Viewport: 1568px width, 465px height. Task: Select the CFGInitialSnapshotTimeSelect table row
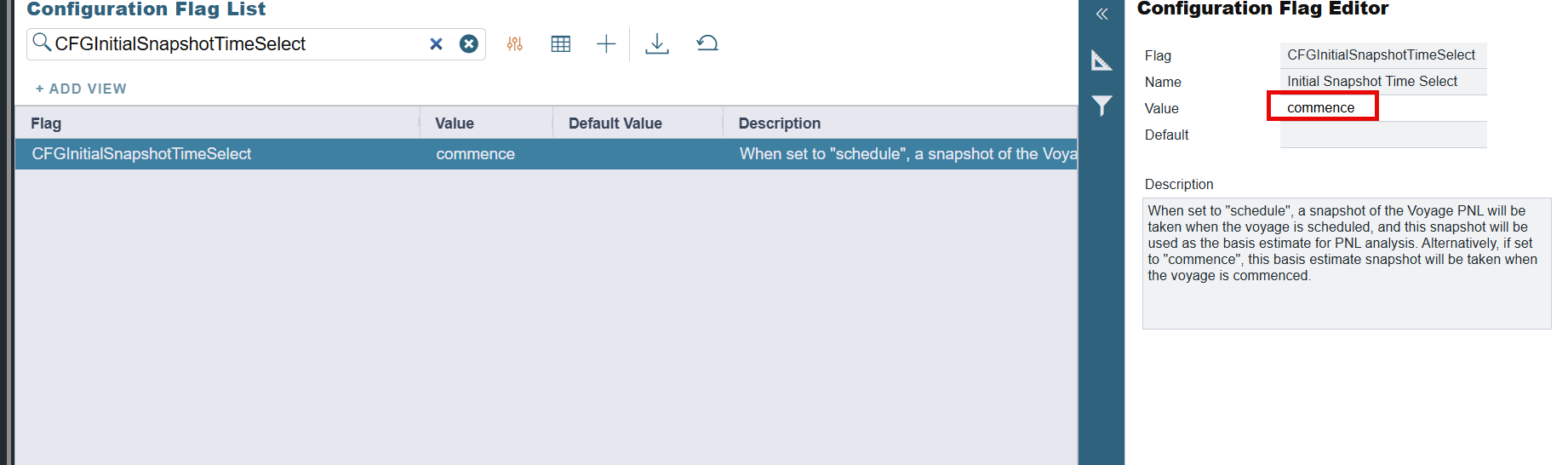(x=141, y=154)
